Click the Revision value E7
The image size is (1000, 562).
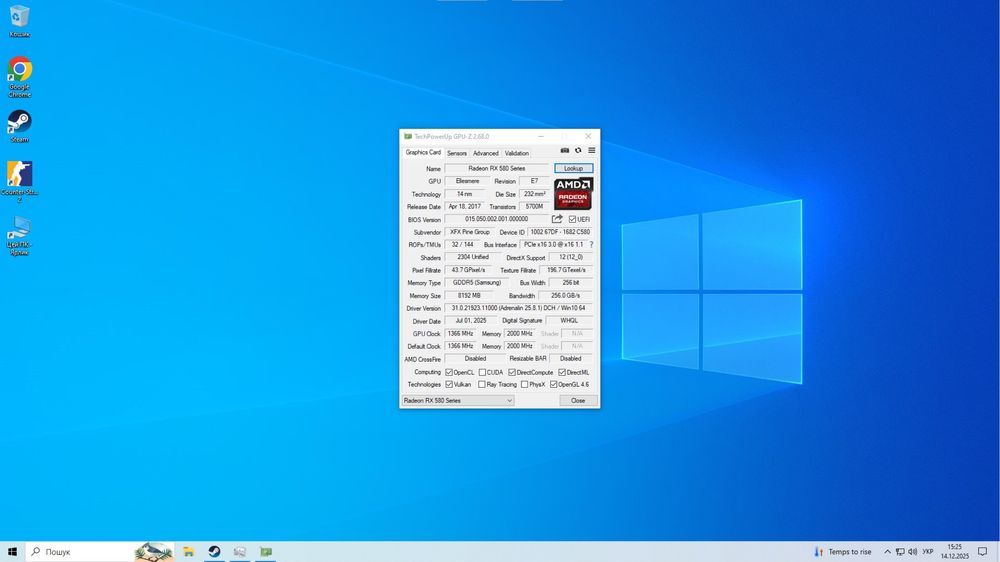pos(534,181)
